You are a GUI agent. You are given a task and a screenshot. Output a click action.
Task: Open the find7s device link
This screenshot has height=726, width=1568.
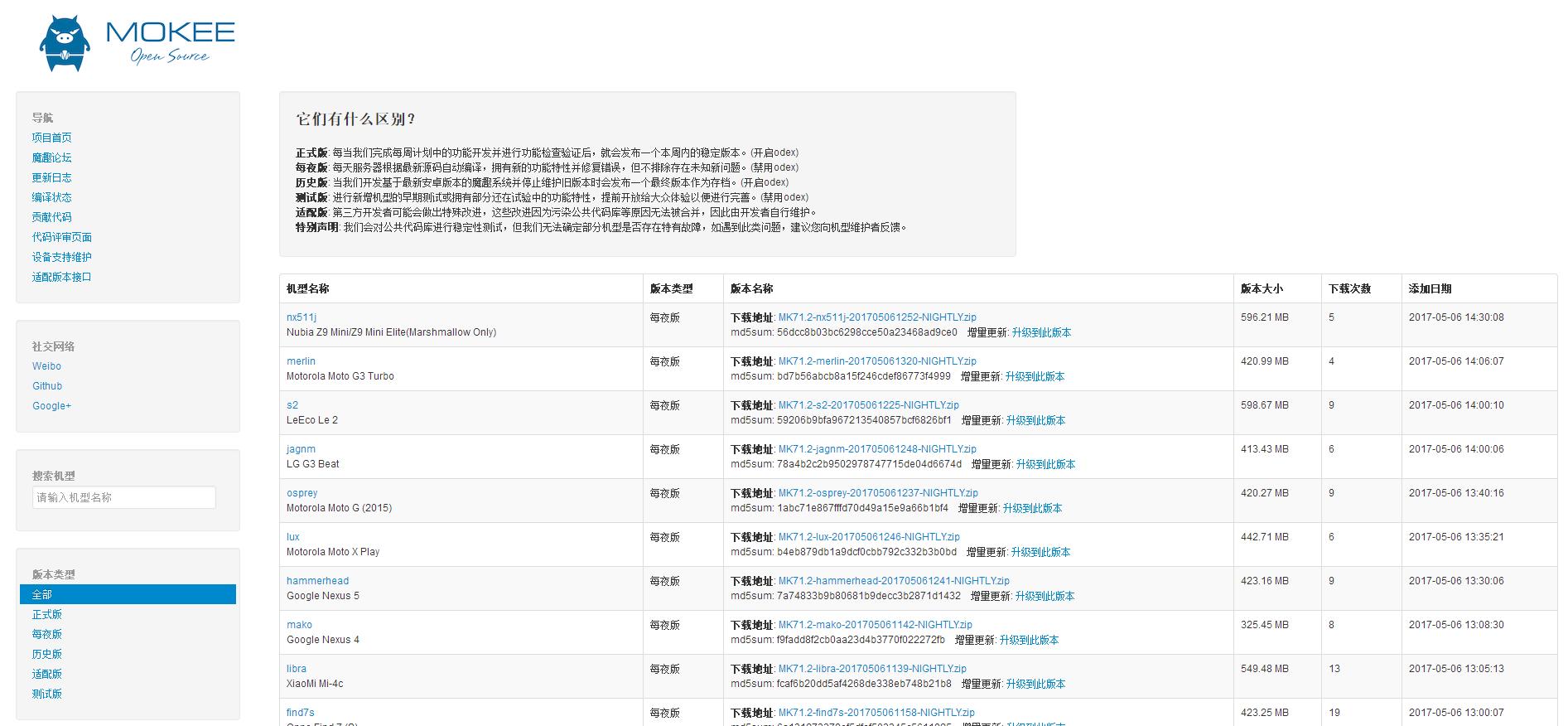point(301,713)
